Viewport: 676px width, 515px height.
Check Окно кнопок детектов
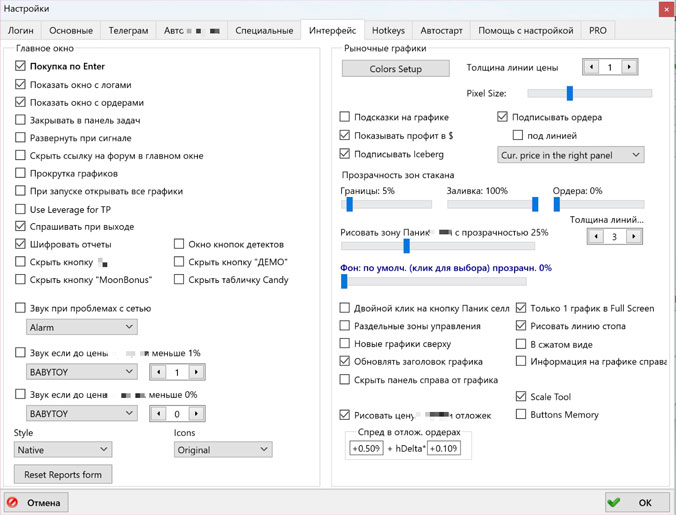(x=179, y=244)
